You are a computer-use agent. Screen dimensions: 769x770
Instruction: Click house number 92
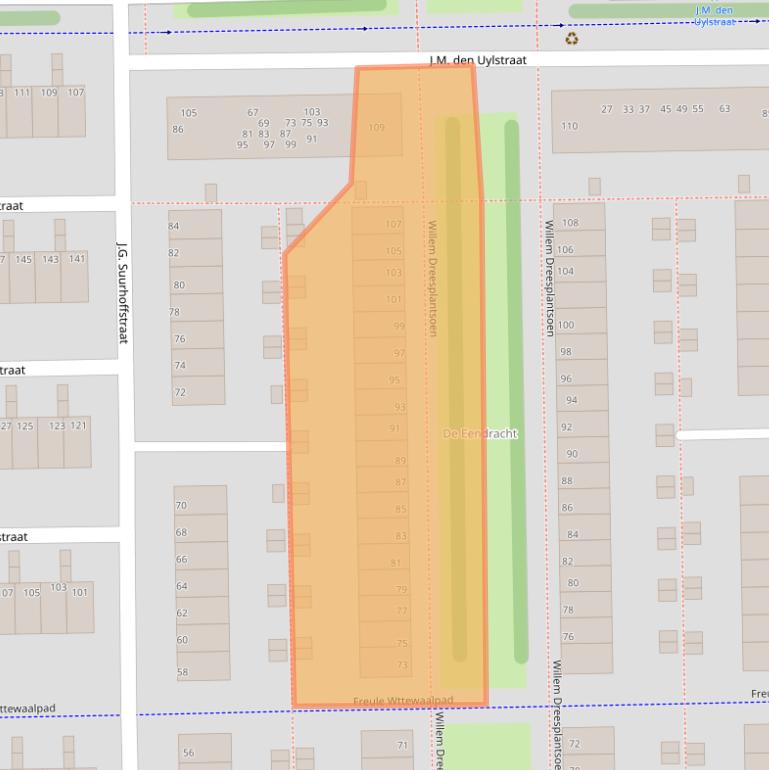click(x=566, y=427)
